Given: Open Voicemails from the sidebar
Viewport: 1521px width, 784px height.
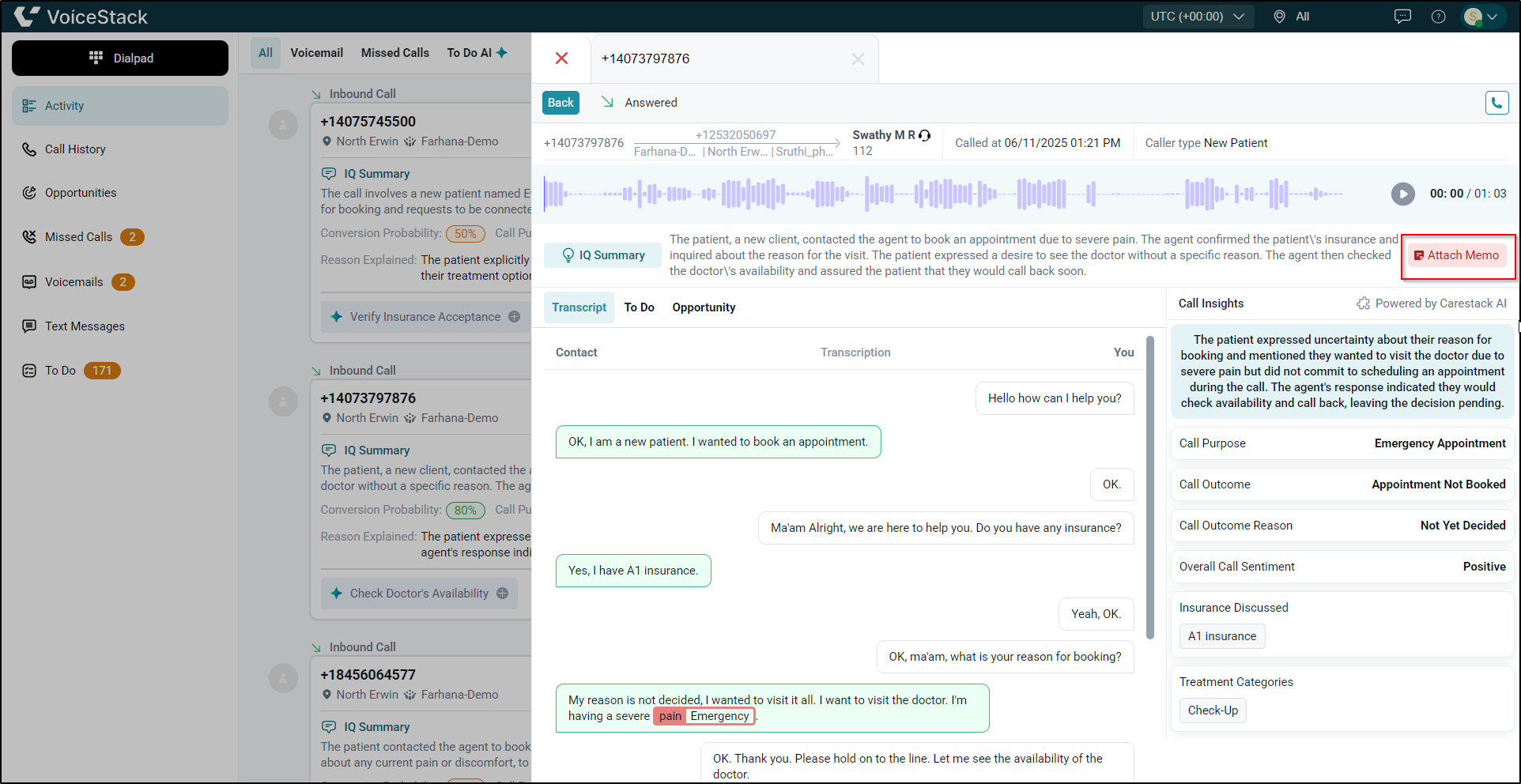Looking at the screenshot, I should click(74, 281).
